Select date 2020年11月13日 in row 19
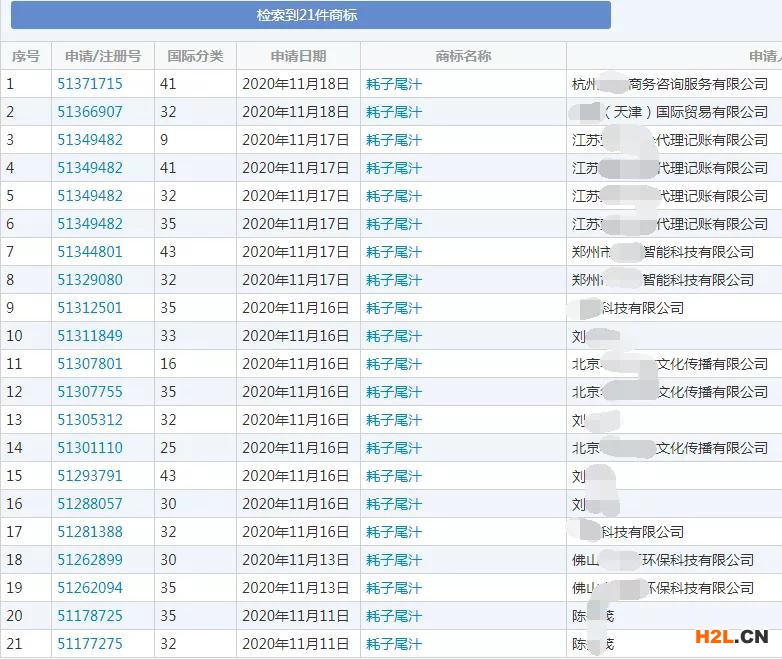Image resolution: width=782 pixels, height=659 pixels. [x=296, y=588]
